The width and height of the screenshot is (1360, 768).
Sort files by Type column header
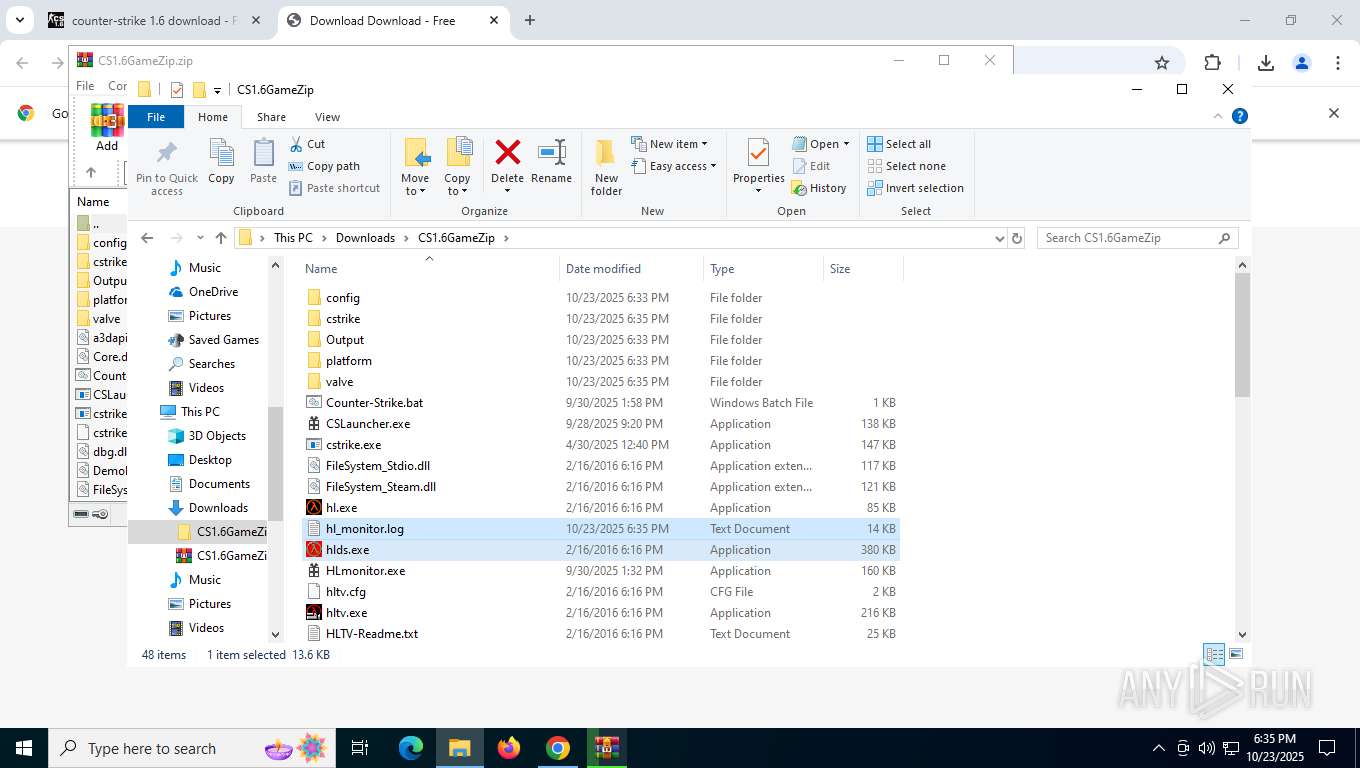[763, 268]
